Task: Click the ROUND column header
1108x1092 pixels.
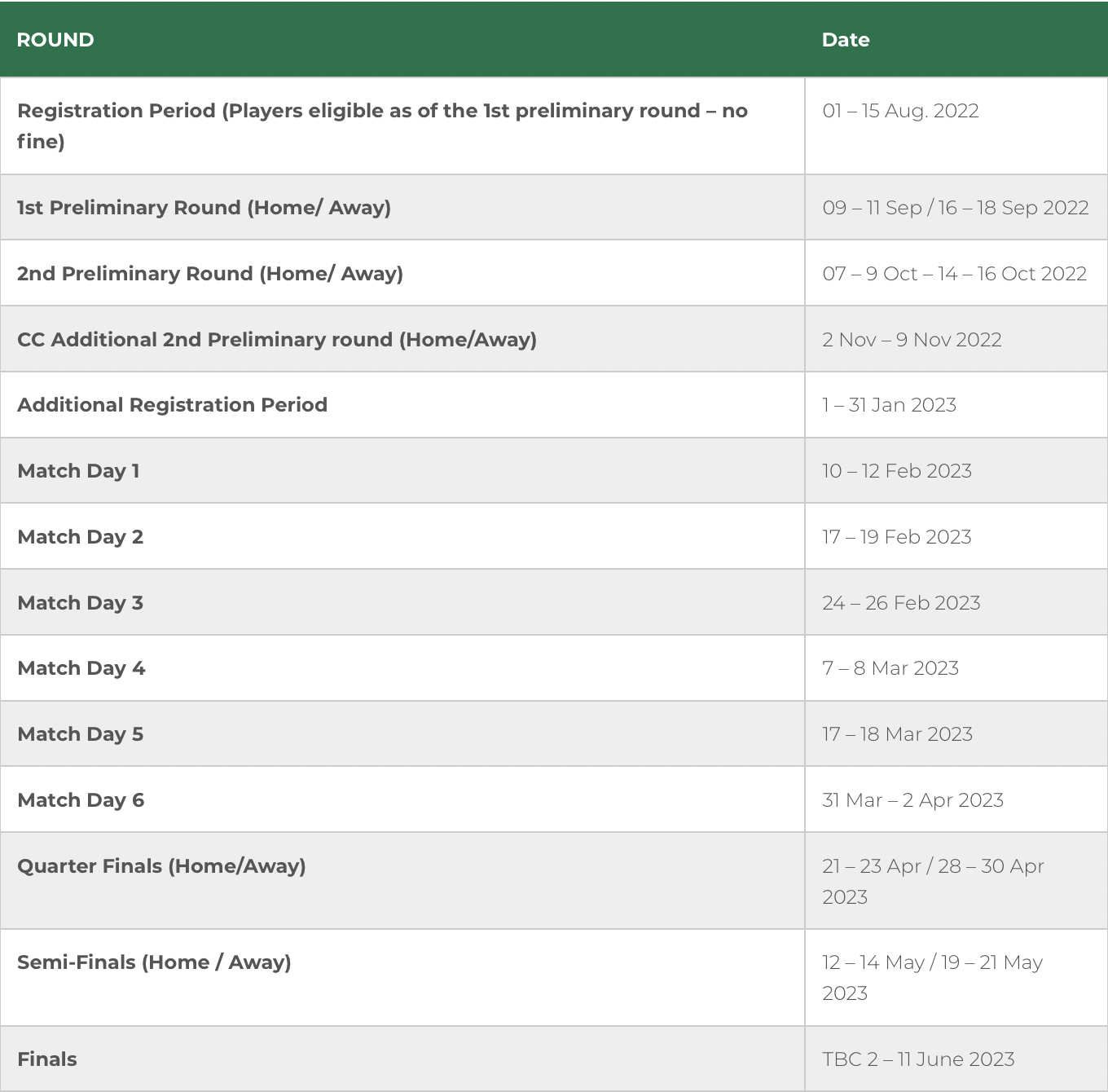Action: point(55,40)
